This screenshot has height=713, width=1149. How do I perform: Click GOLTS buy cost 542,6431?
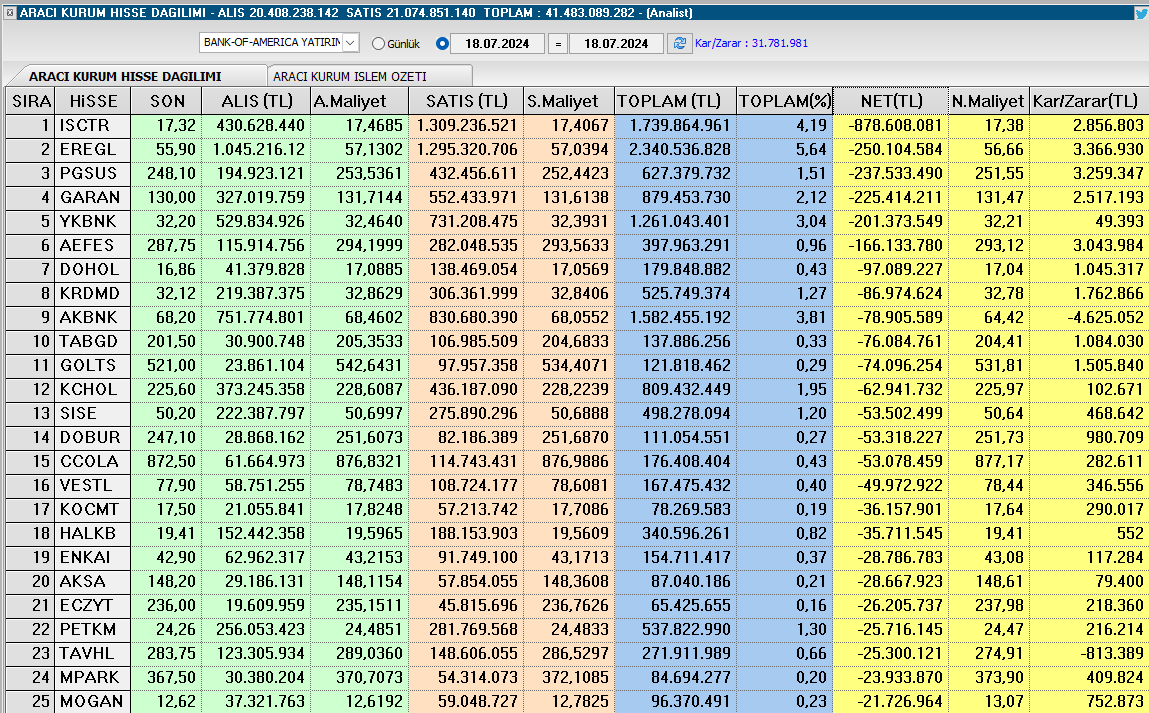click(369, 366)
